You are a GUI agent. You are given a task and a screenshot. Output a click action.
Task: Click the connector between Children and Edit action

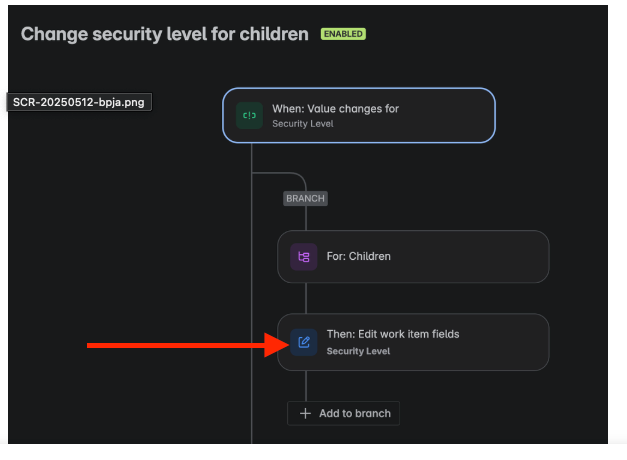pos(306,298)
